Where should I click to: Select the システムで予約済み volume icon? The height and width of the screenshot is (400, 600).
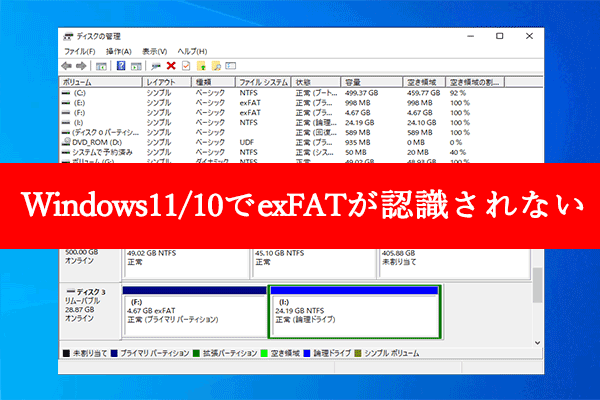[66, 152]
